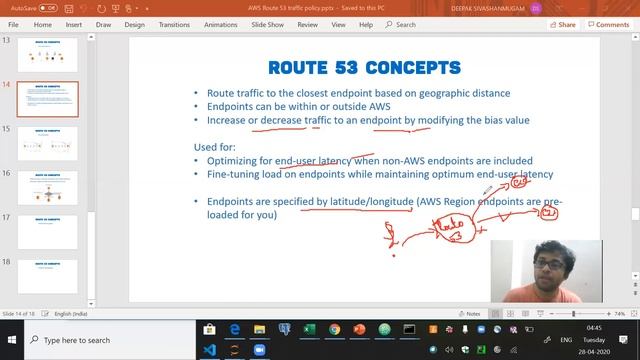Image resolution: width=640 pixels, height=360 pixels.
Task: Open the File menu
Action: [x=13, y=24]
